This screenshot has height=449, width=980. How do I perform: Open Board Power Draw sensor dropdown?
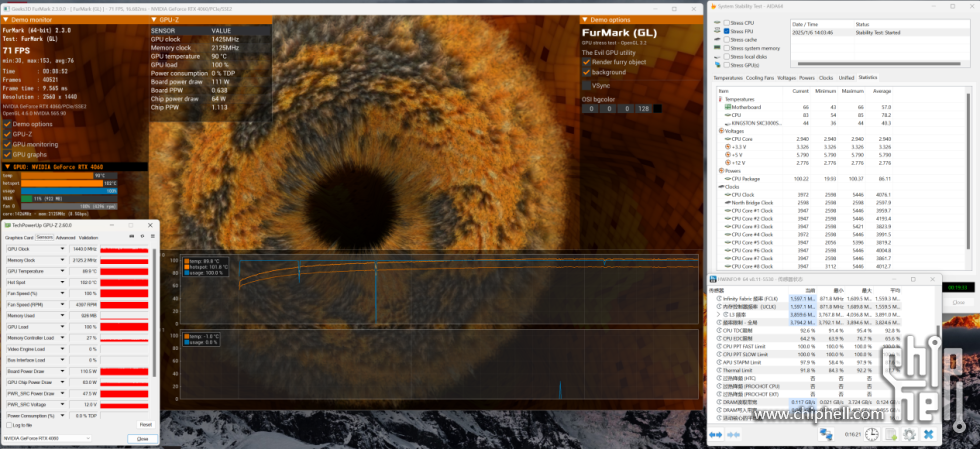(62, 371)
